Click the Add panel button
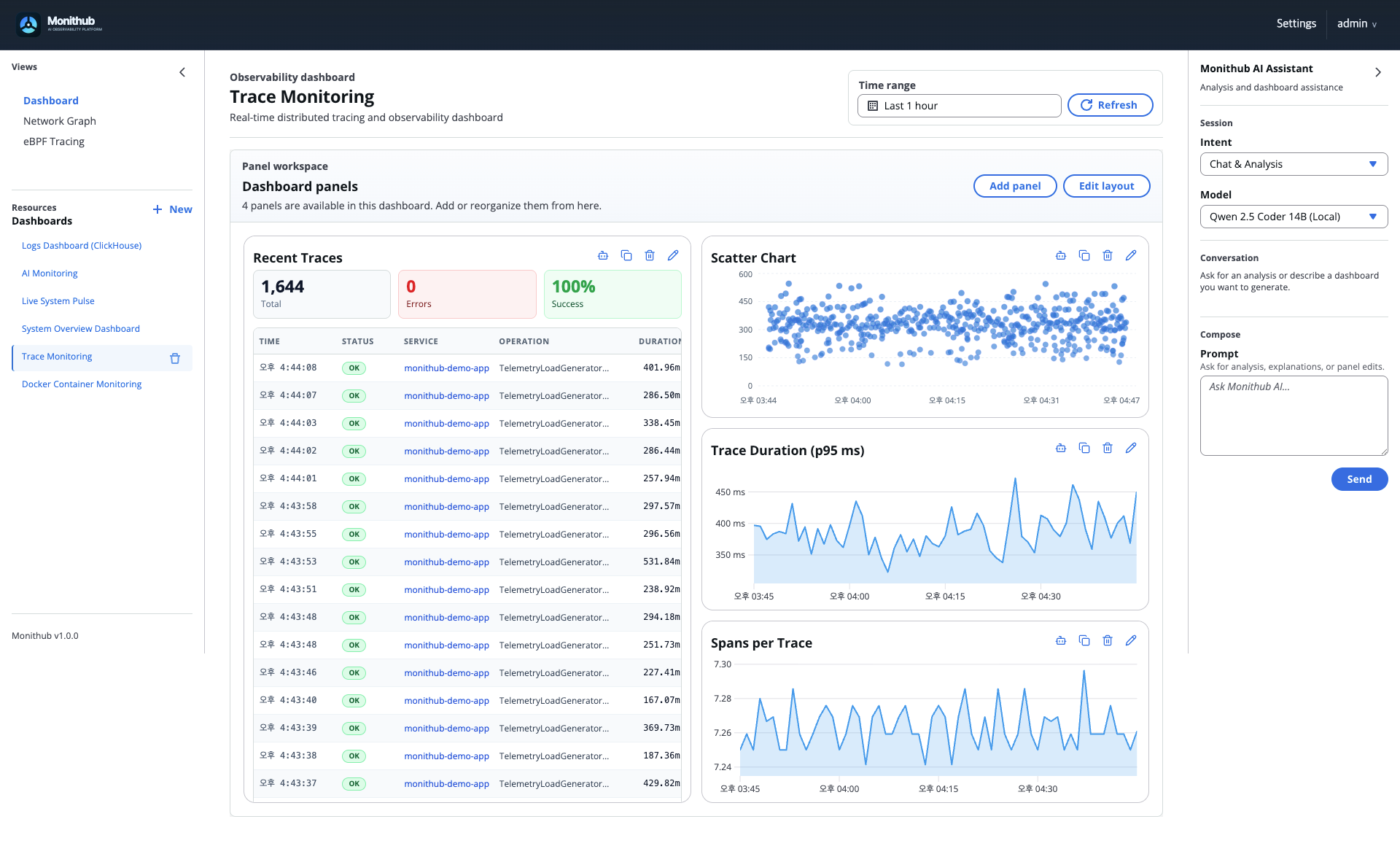The height and width of the screenshot is (846, 1400). pos(1014,186)
